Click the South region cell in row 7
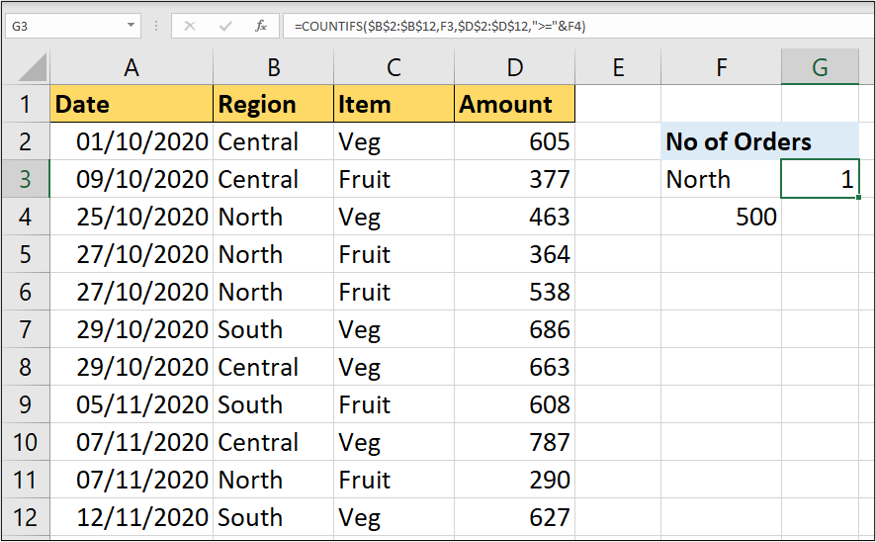Image resolution: width=876 pixels, height=542 pixels. [273, 329]
